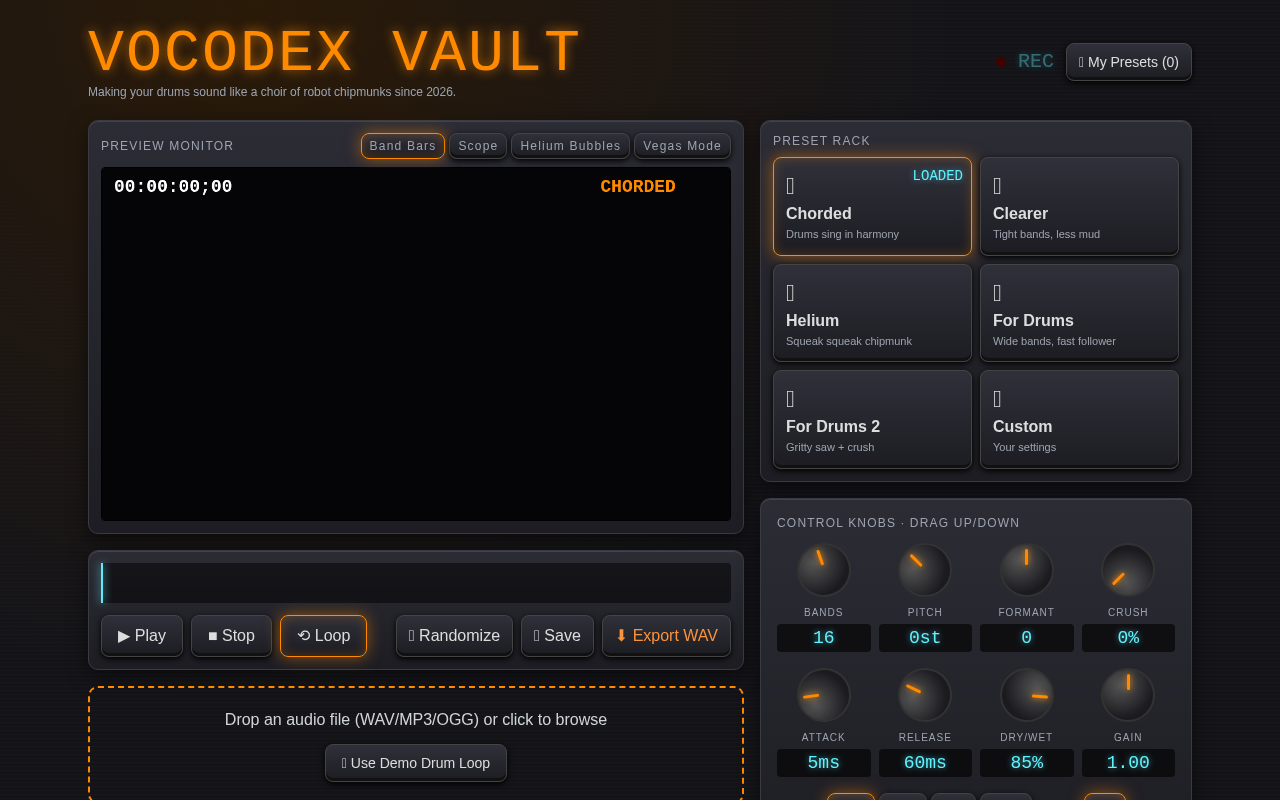This screenshot has height=800, width=1280.
Task: Save the current settings
Action: (557, 636)
